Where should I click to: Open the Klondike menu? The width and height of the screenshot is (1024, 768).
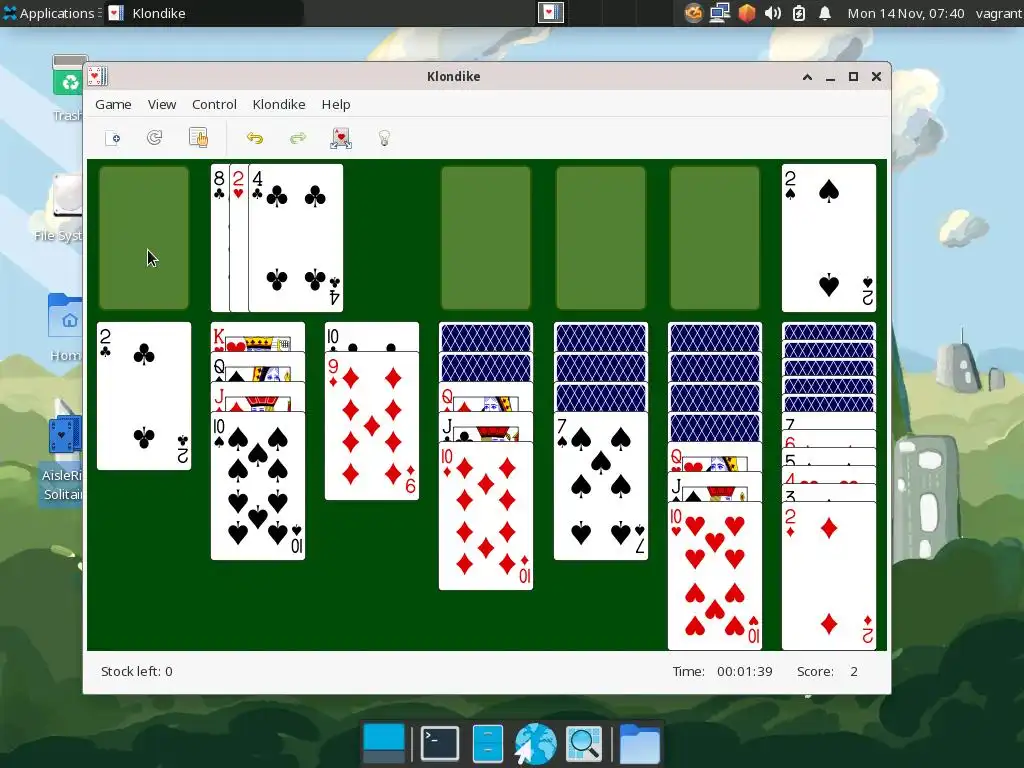click(x=279, y=104)
